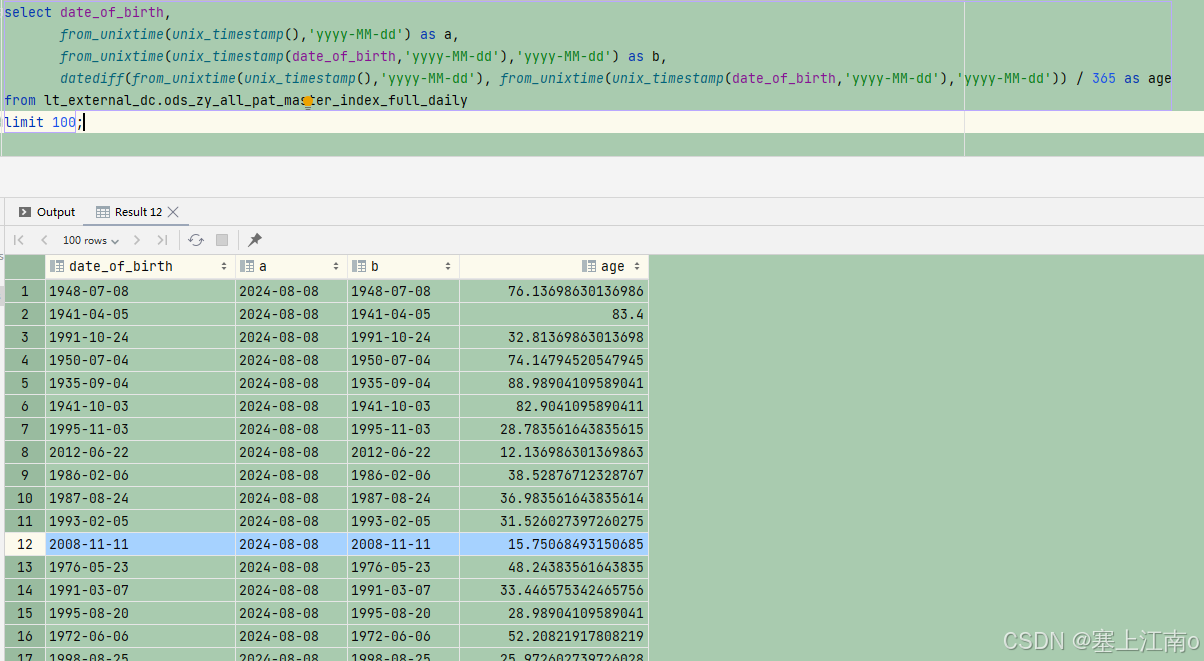Select column b header
Screen dimensions: 1204x661
(403, 267)
